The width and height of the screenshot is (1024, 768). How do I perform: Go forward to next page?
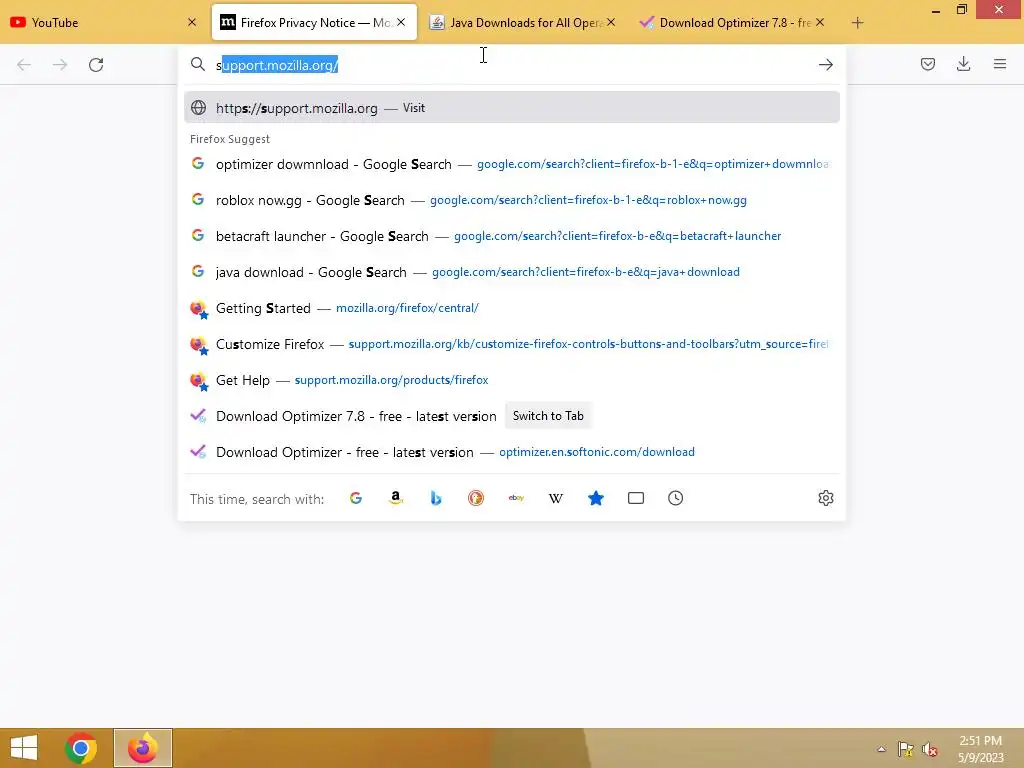pyautogui.click(x=60, y=65)
